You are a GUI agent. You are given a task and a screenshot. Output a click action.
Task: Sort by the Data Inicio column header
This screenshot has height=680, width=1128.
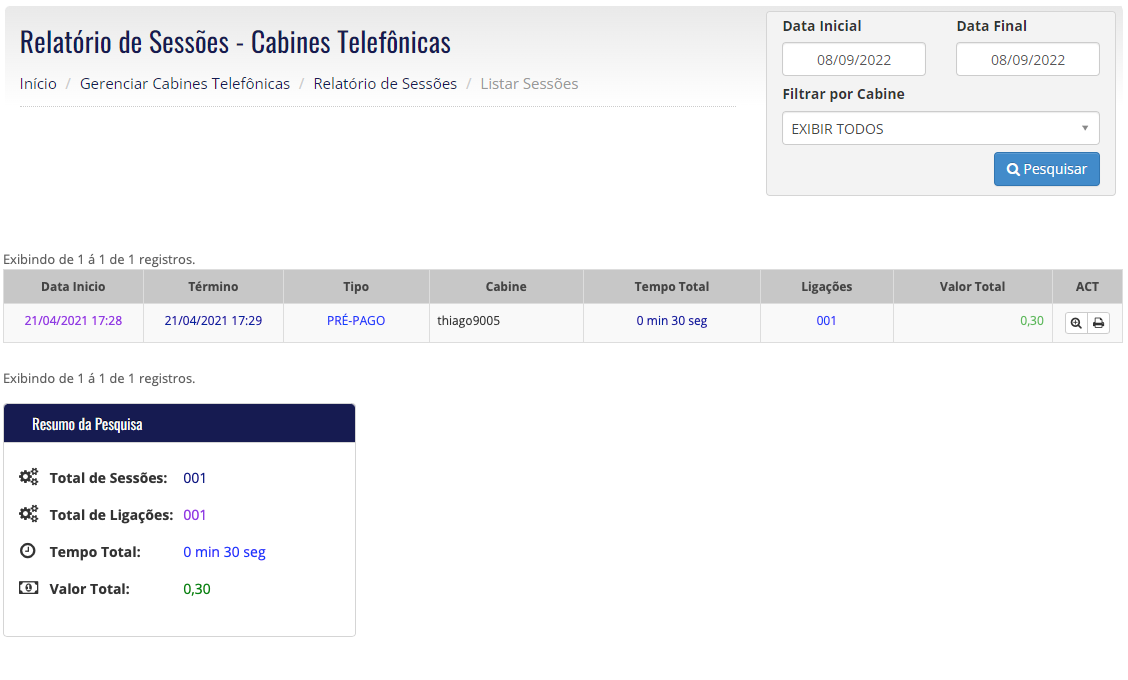73,286
